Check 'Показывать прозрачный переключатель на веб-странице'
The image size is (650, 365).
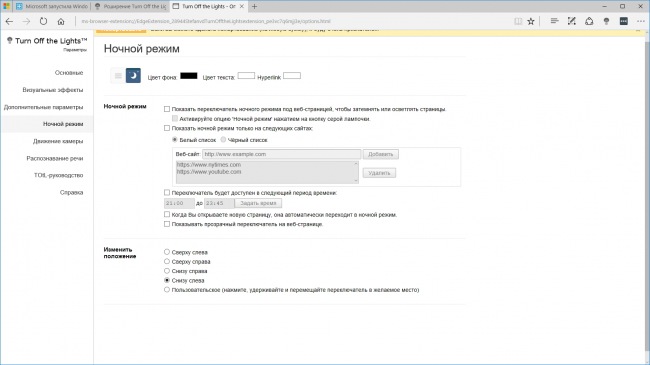tap(167, 224)
